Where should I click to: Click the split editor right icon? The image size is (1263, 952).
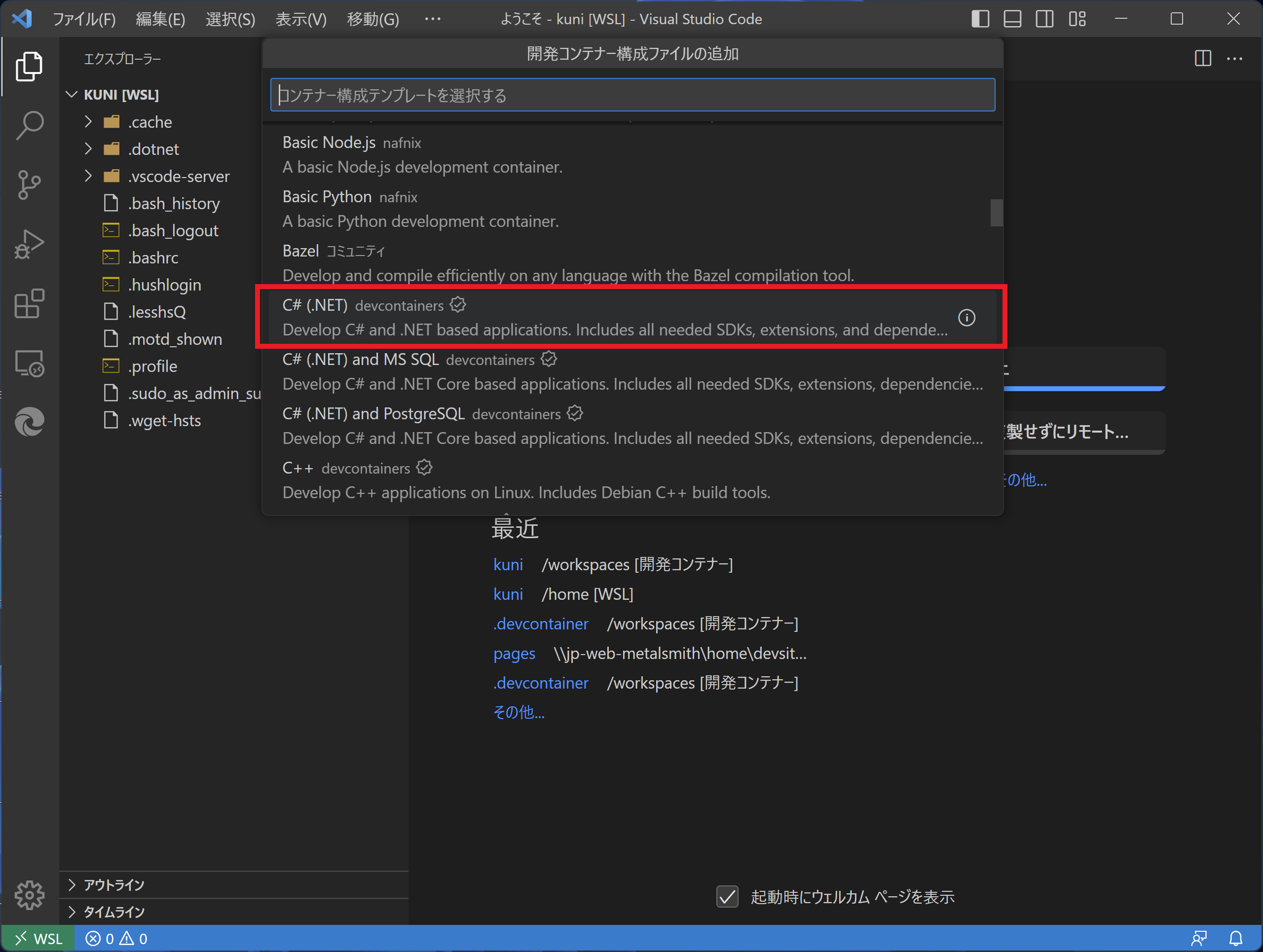pyautogui.click(x=1203, y=58)
